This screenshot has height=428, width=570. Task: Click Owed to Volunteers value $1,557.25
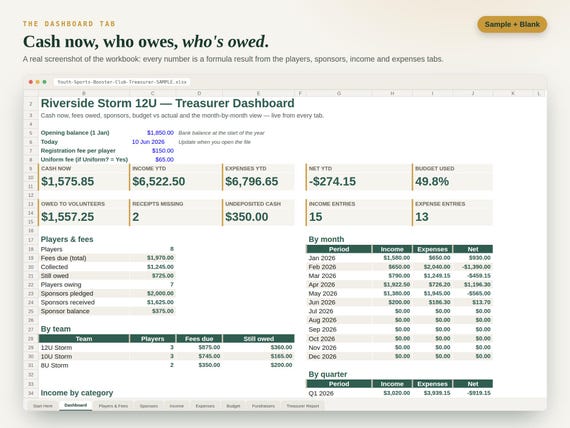(x=68, y=217)
